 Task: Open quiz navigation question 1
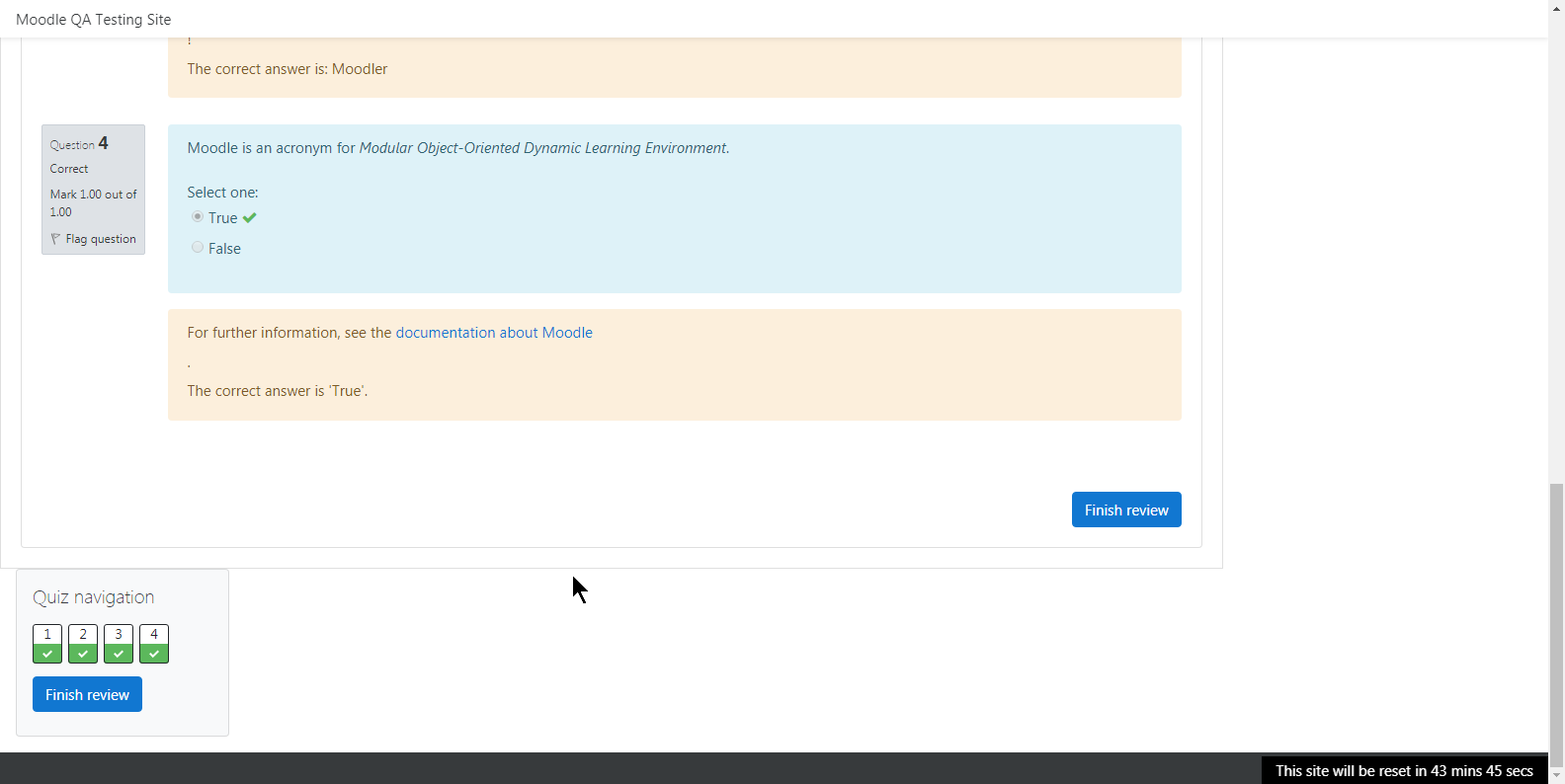47,644
